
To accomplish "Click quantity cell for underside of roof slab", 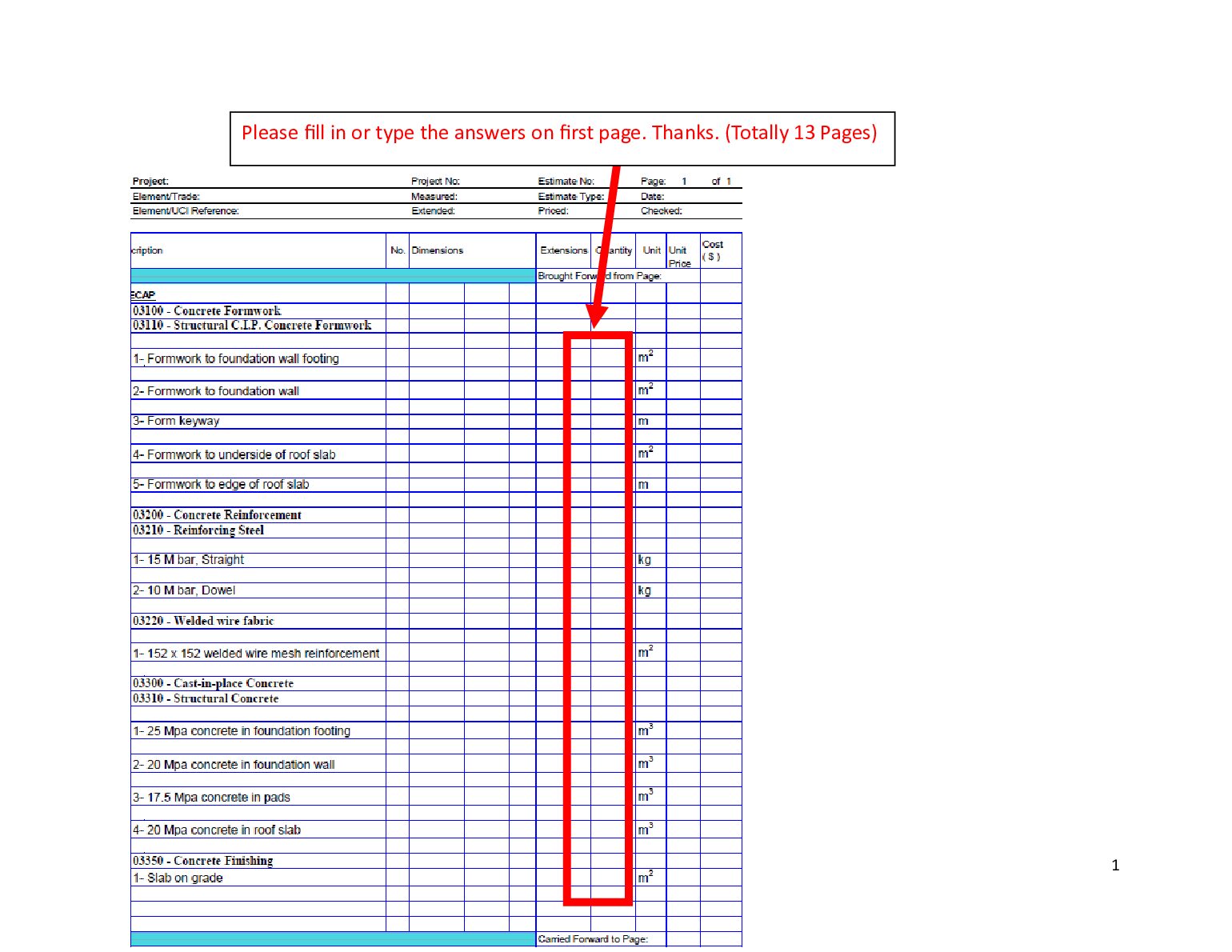I will (613, 454).
